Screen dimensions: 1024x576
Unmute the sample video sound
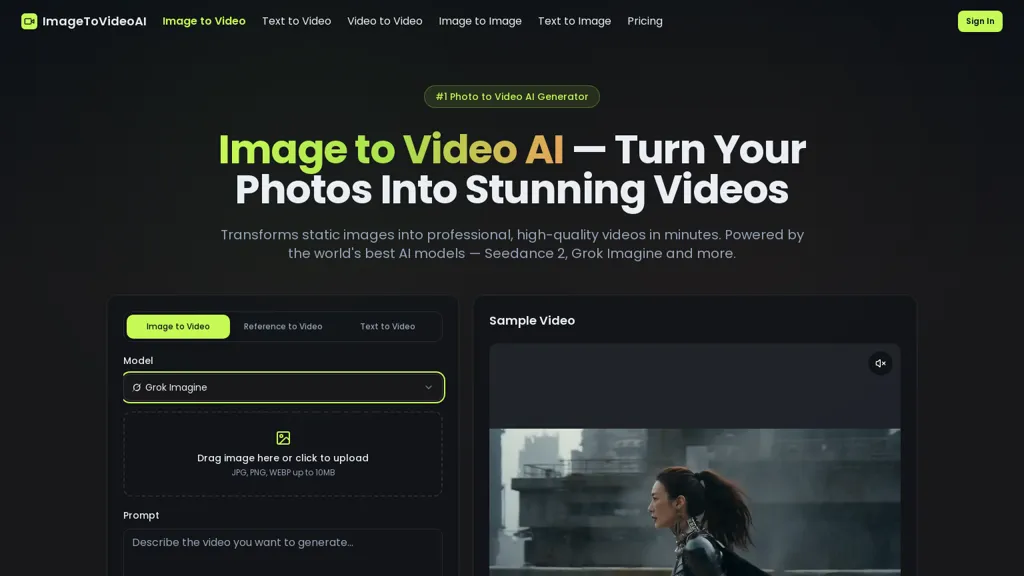[880, 363]
